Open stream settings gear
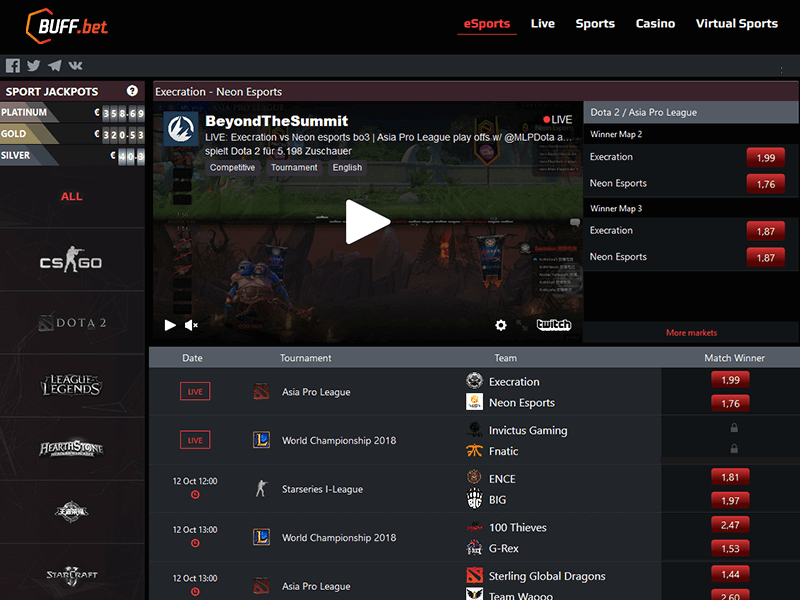 click(x=501, y=325)
